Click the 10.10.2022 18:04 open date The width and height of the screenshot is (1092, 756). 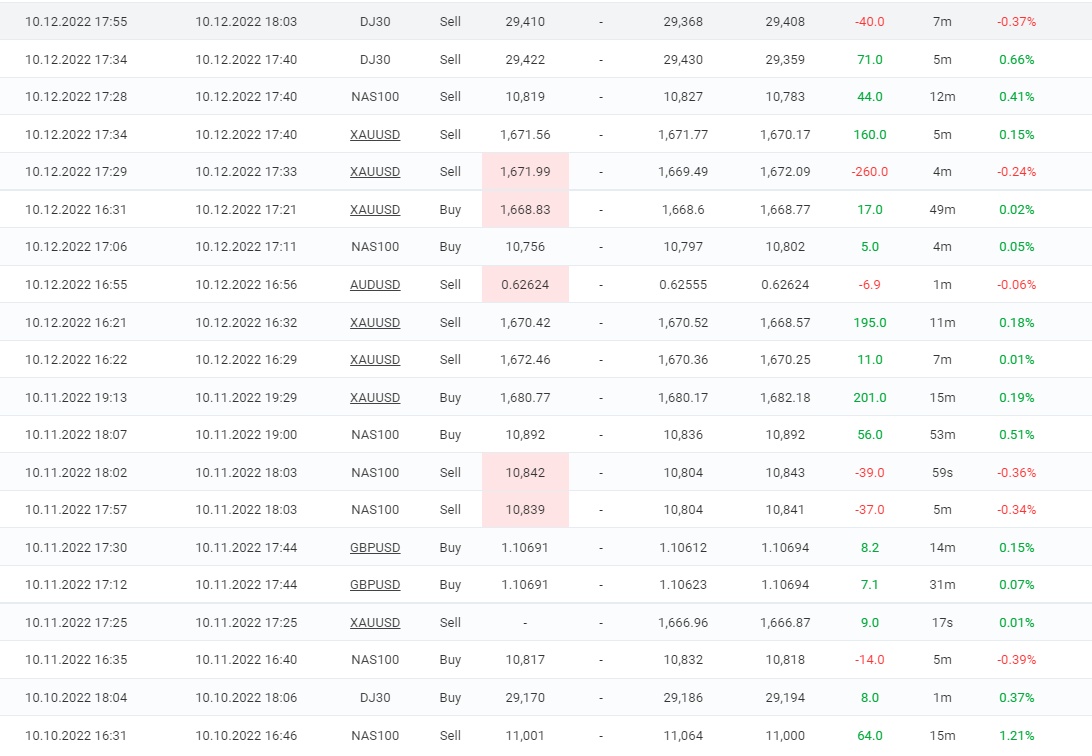76,698
